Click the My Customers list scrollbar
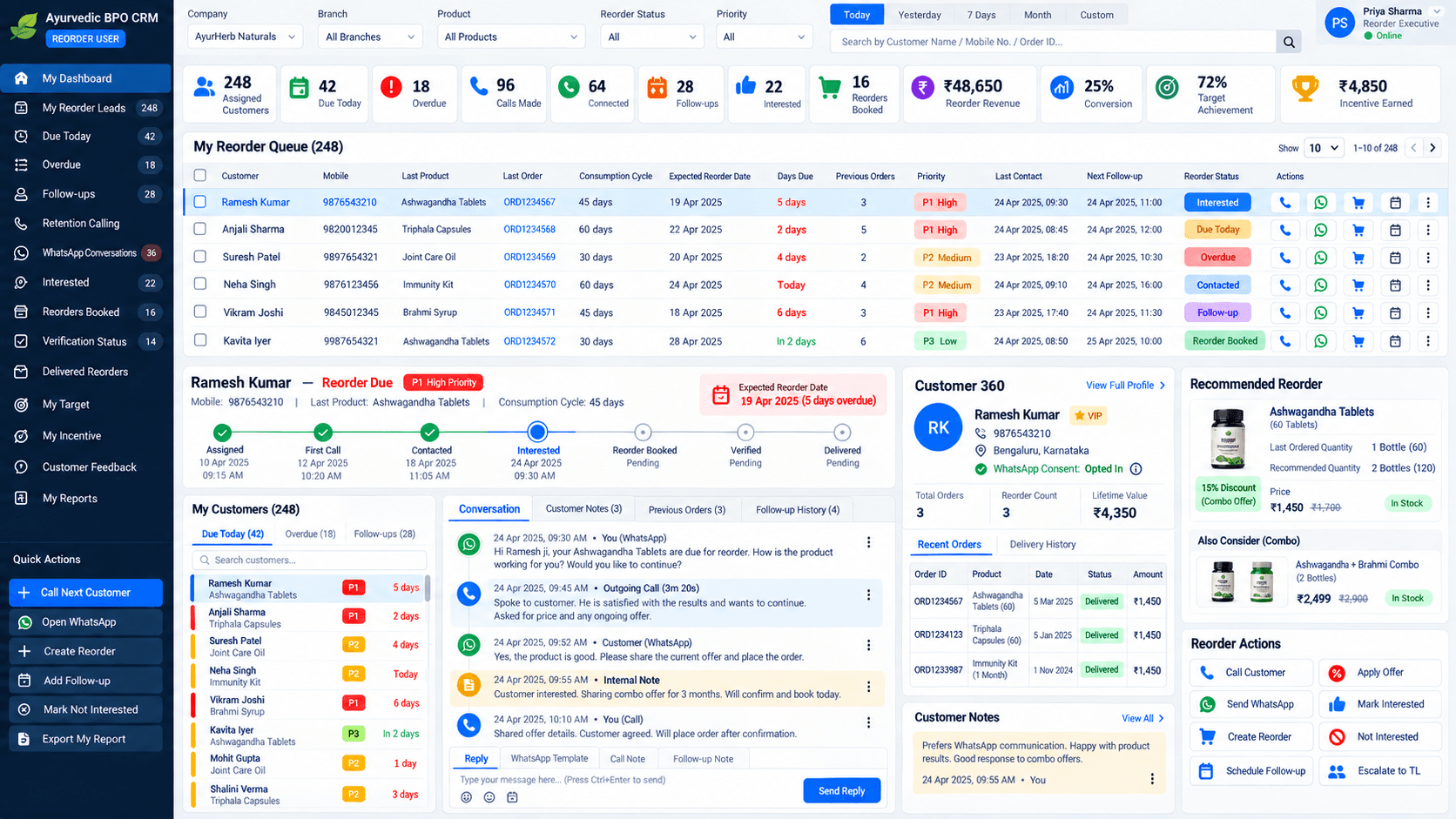Image resolution: width=1456 pixels, height=819 pixels. [x=427, y=588]
